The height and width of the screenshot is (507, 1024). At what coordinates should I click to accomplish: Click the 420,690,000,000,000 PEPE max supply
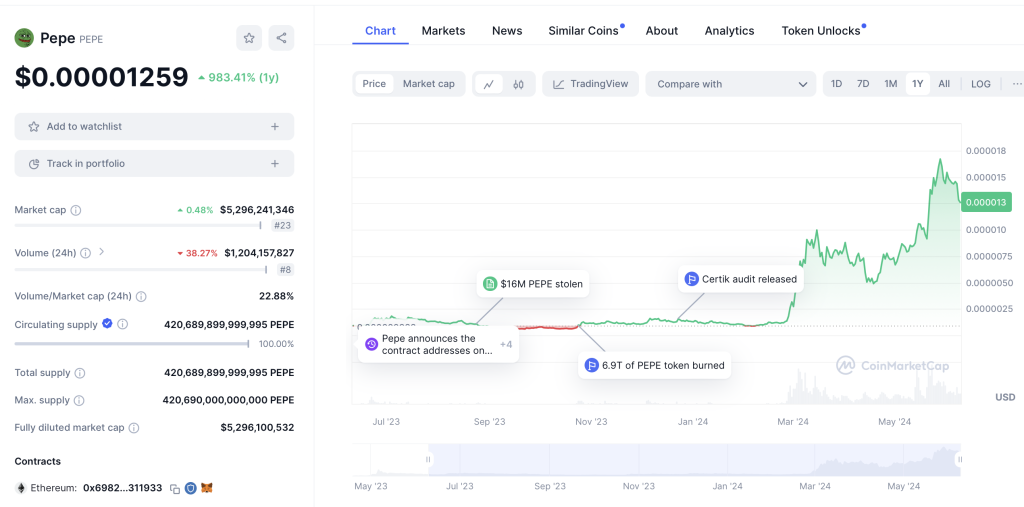pyautogui.click(x=229, y=400)
